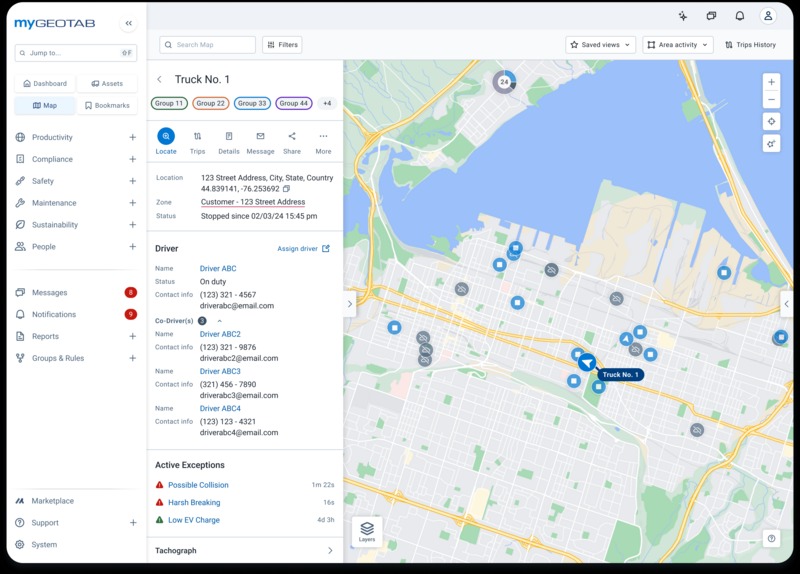Select the Group 44 tag

(x=294, y=104)
